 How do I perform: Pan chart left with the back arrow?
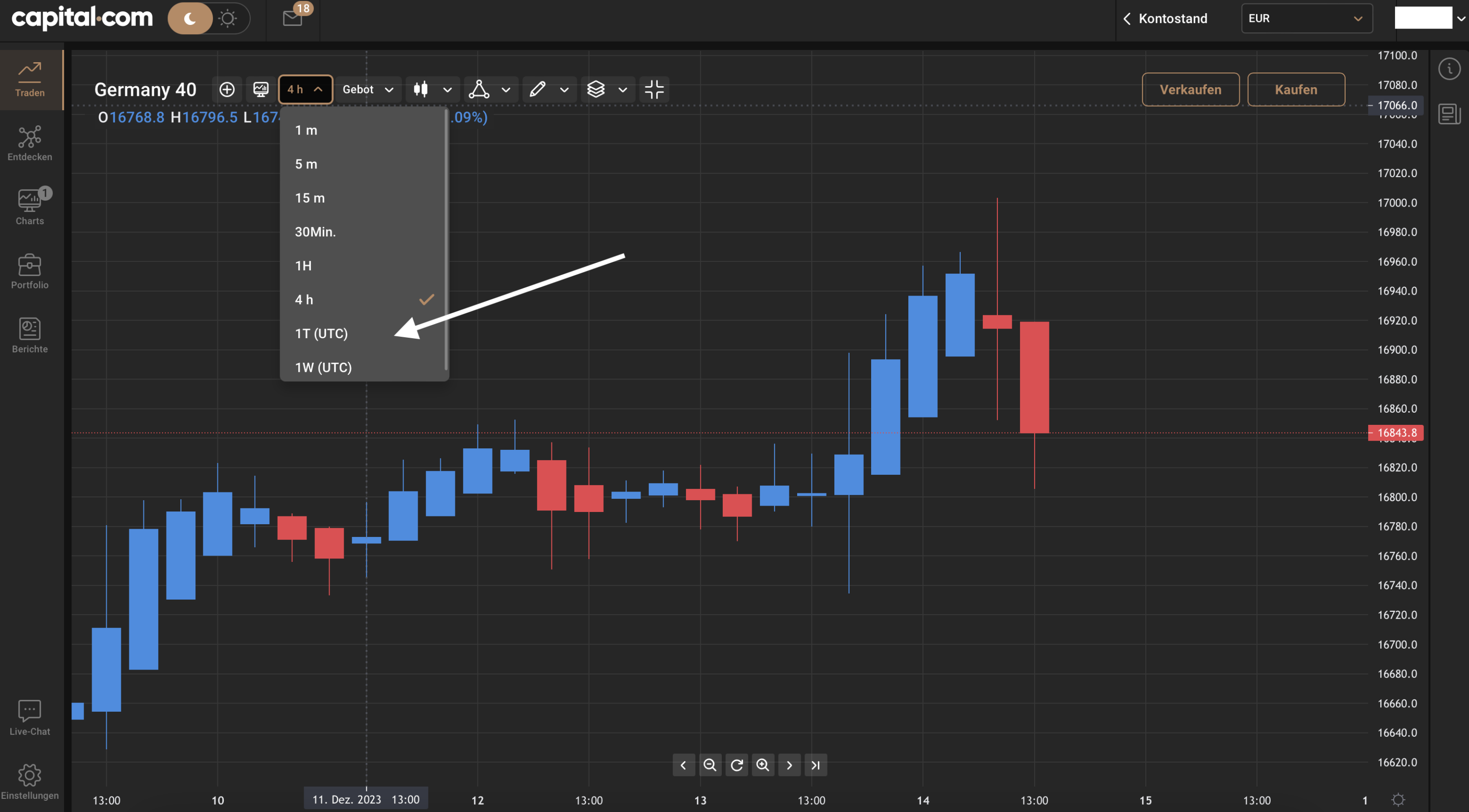[x=683, y=765]
